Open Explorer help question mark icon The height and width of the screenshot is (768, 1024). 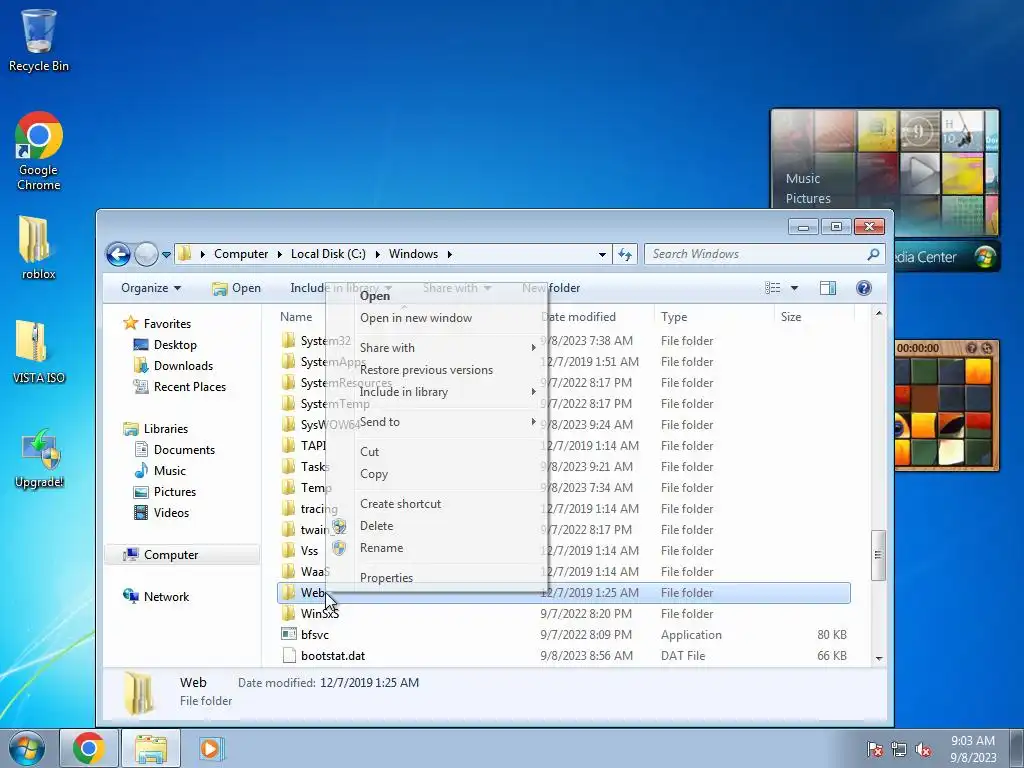pyautogui.click(x=863, y=288)
